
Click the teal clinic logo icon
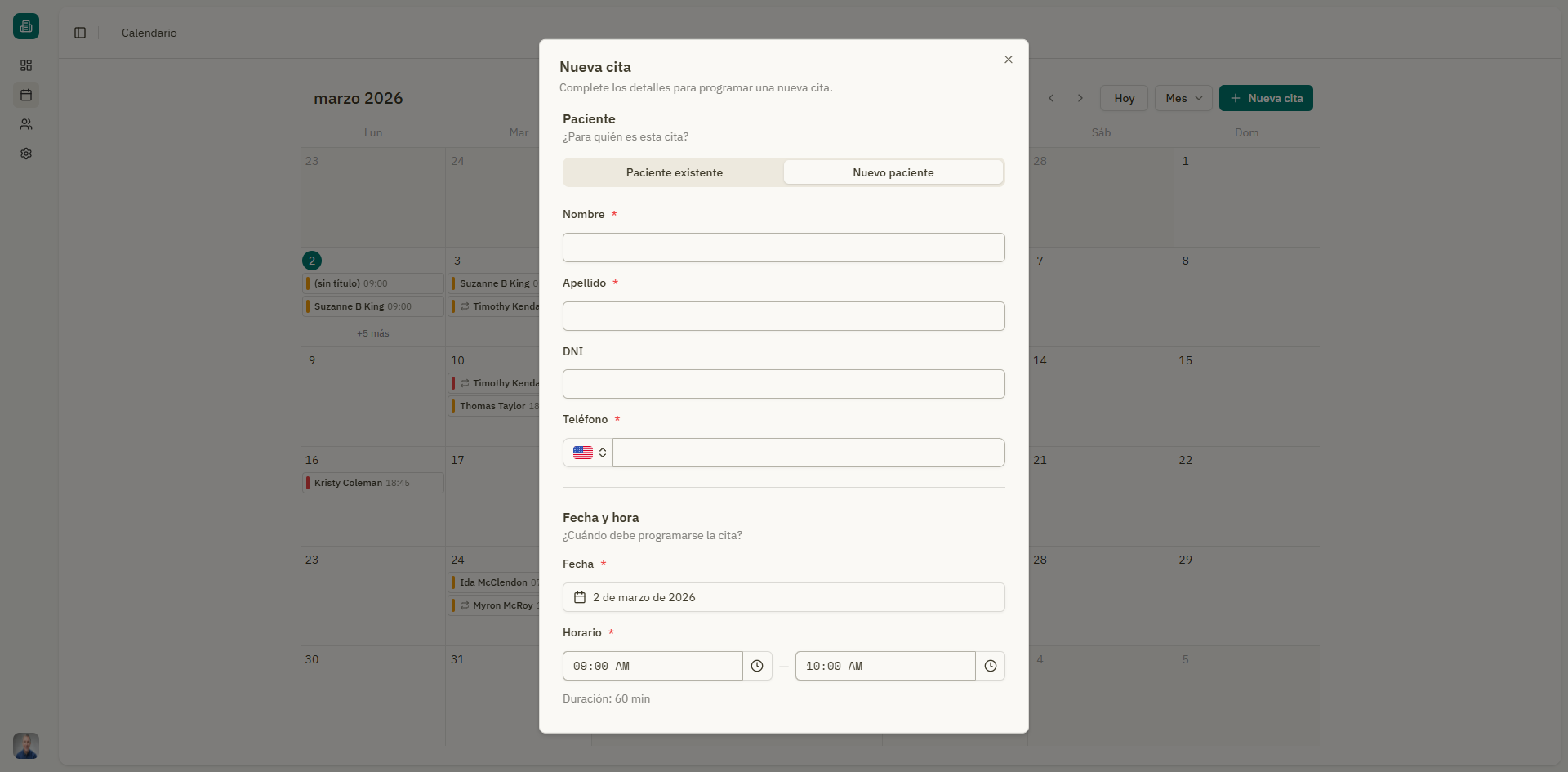[25, 26]
